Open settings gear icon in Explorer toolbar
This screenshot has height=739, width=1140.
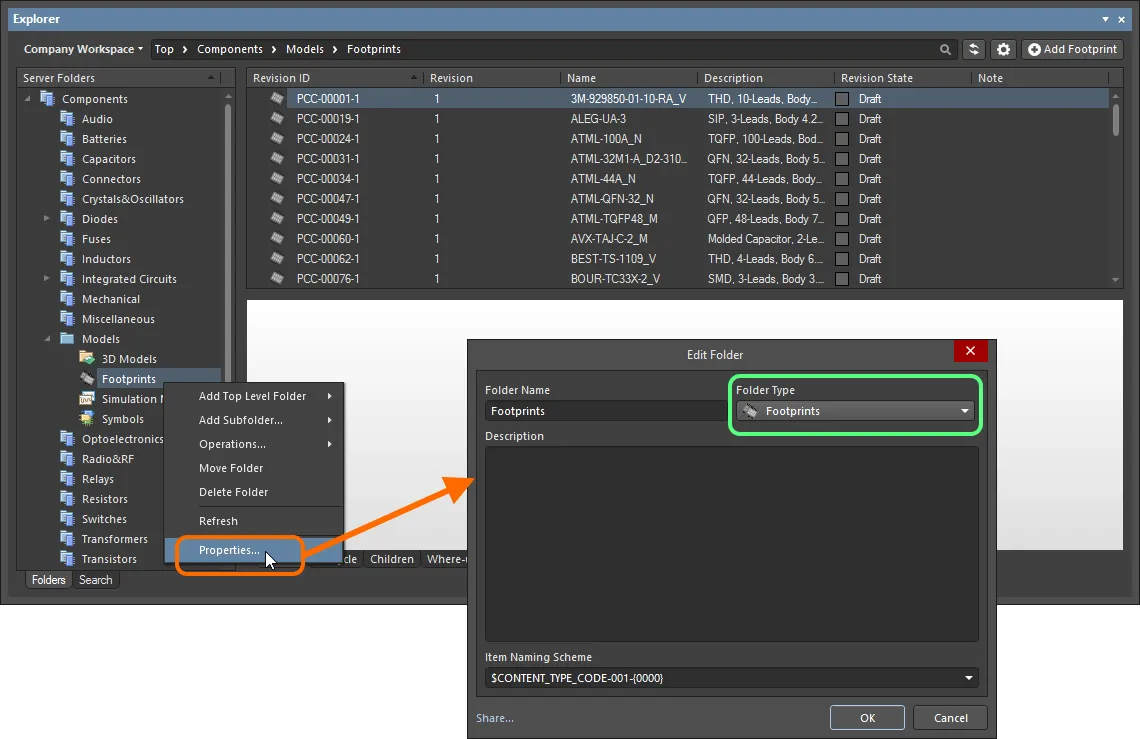point(1003,49)
